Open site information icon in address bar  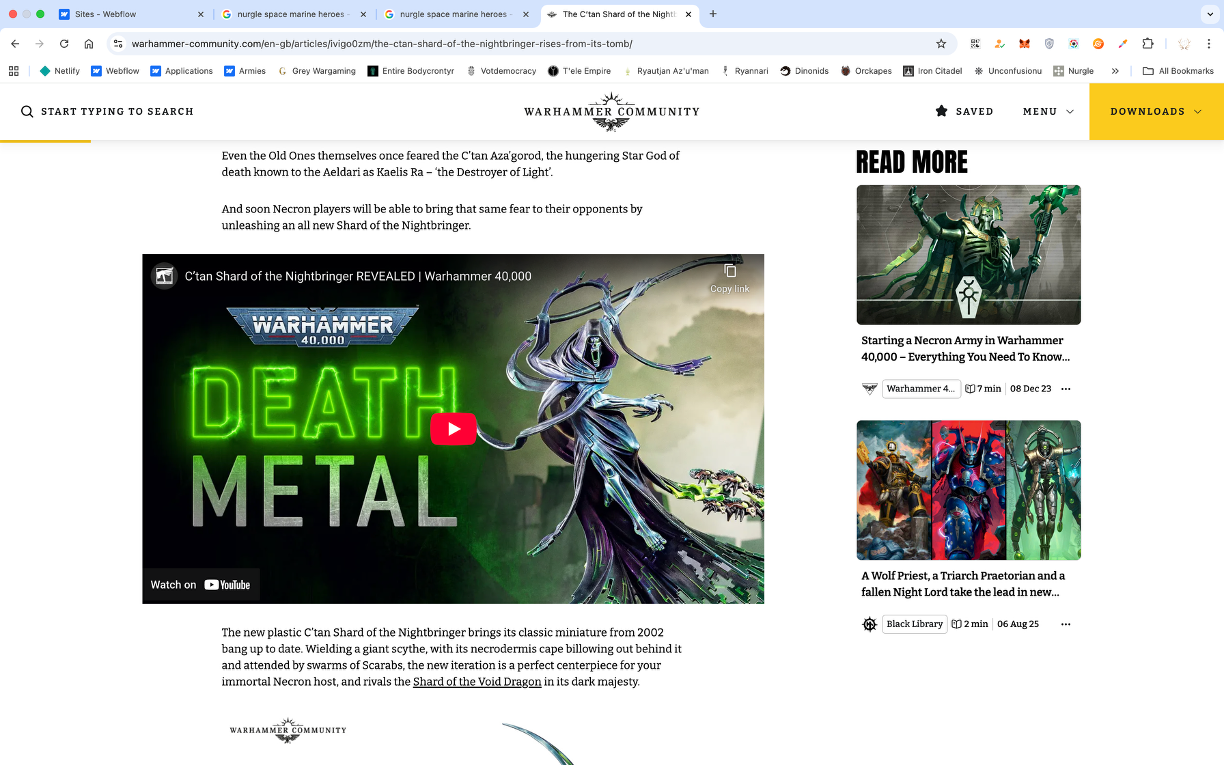click(x=118, y=44)
